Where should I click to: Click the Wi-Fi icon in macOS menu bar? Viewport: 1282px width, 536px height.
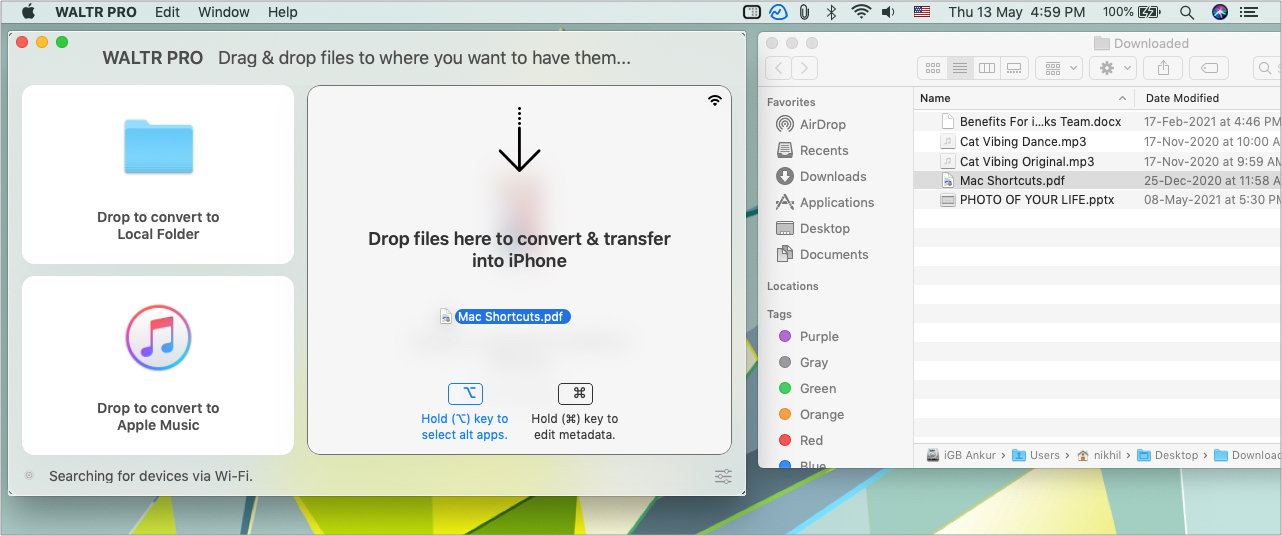coord(860,12)
